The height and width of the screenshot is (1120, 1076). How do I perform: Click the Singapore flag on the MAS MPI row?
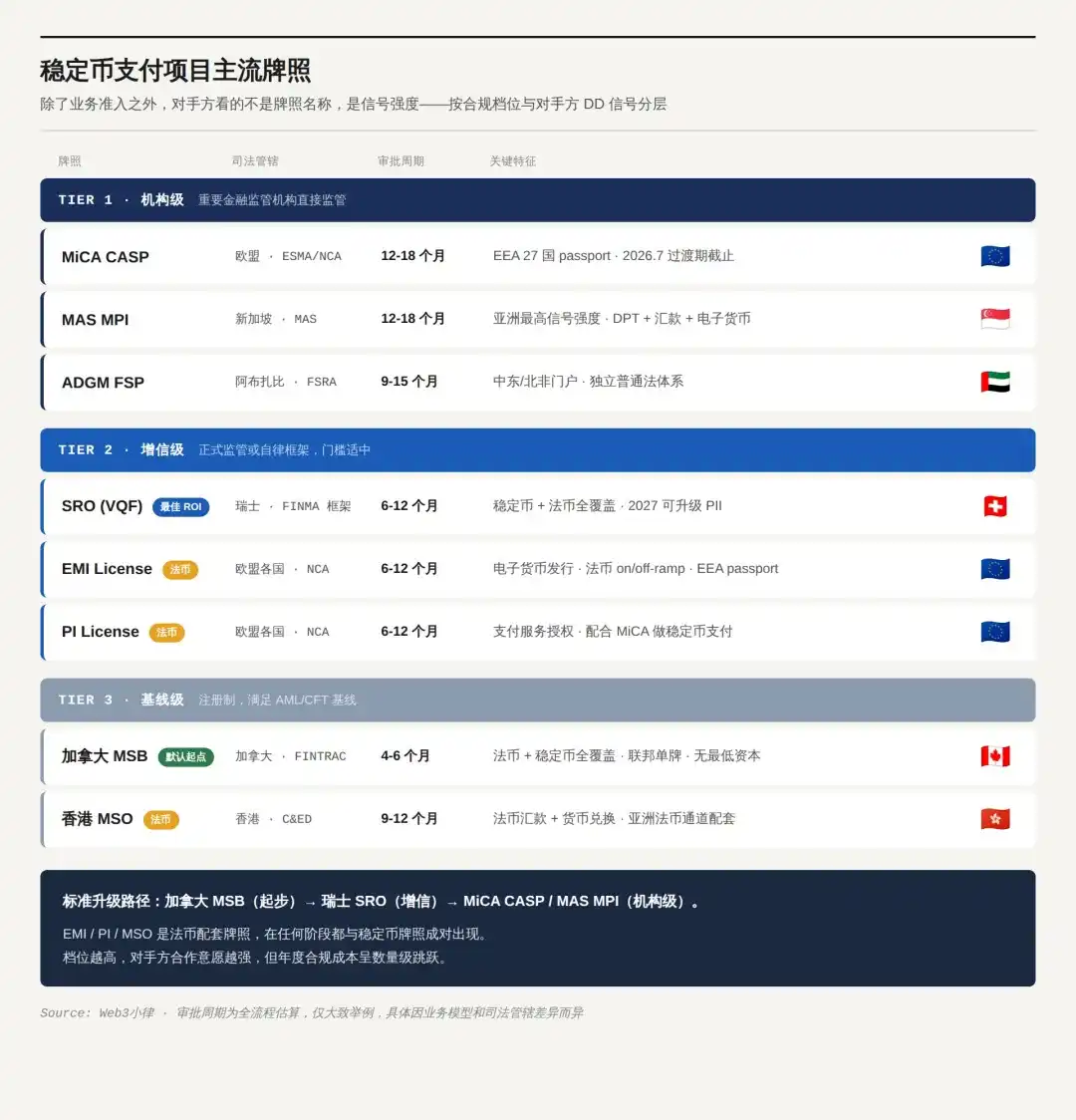(994, 319)
